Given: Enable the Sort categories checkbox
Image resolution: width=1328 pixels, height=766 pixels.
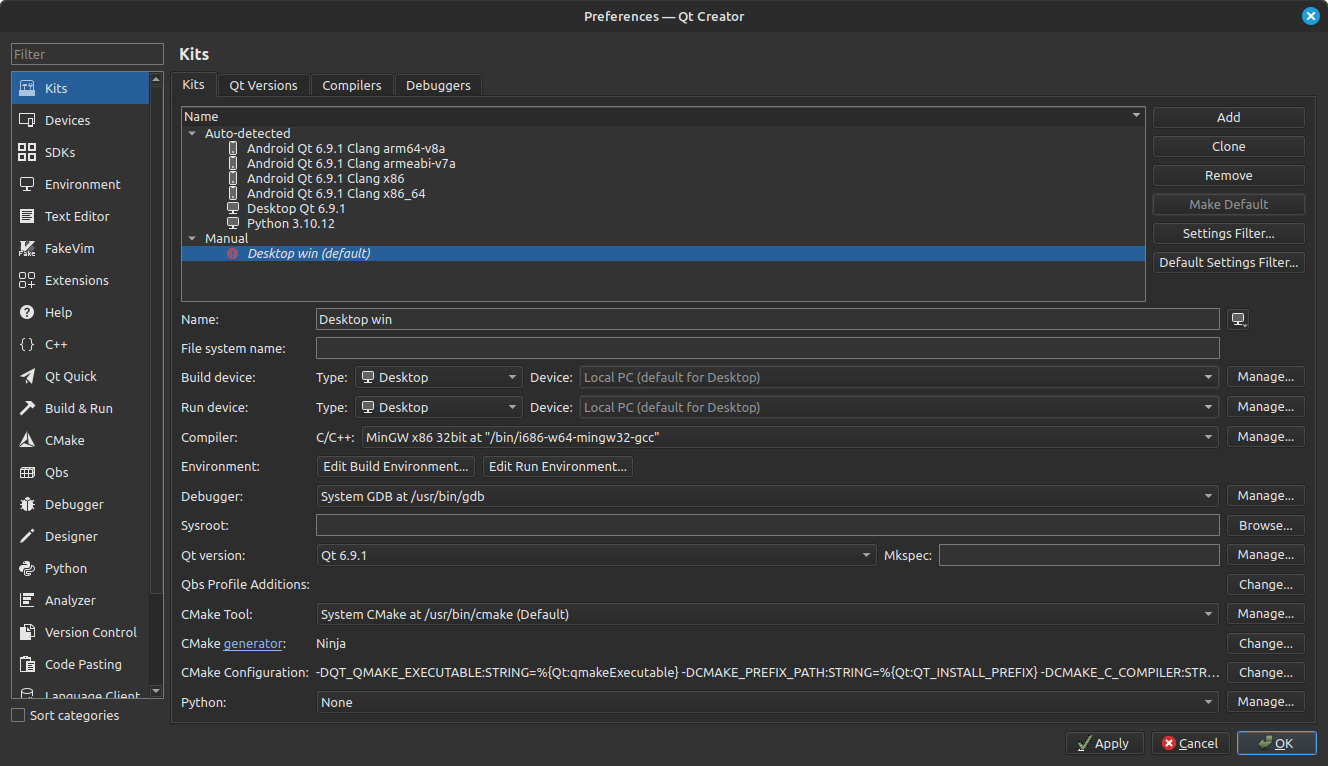Looking at the screenshot, I should pos(18,715).
